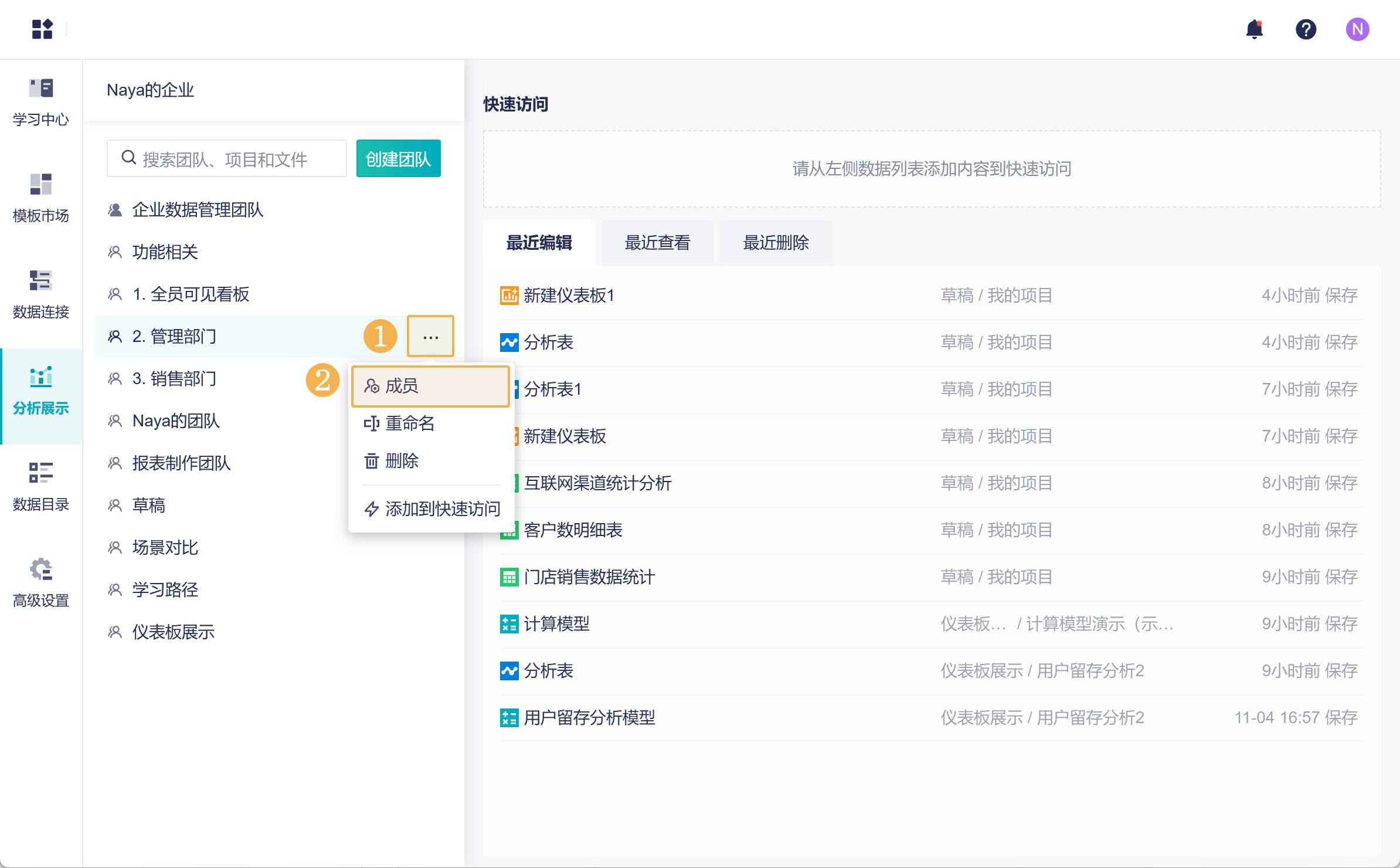Select 成员 from the context menu

point(430,386)
